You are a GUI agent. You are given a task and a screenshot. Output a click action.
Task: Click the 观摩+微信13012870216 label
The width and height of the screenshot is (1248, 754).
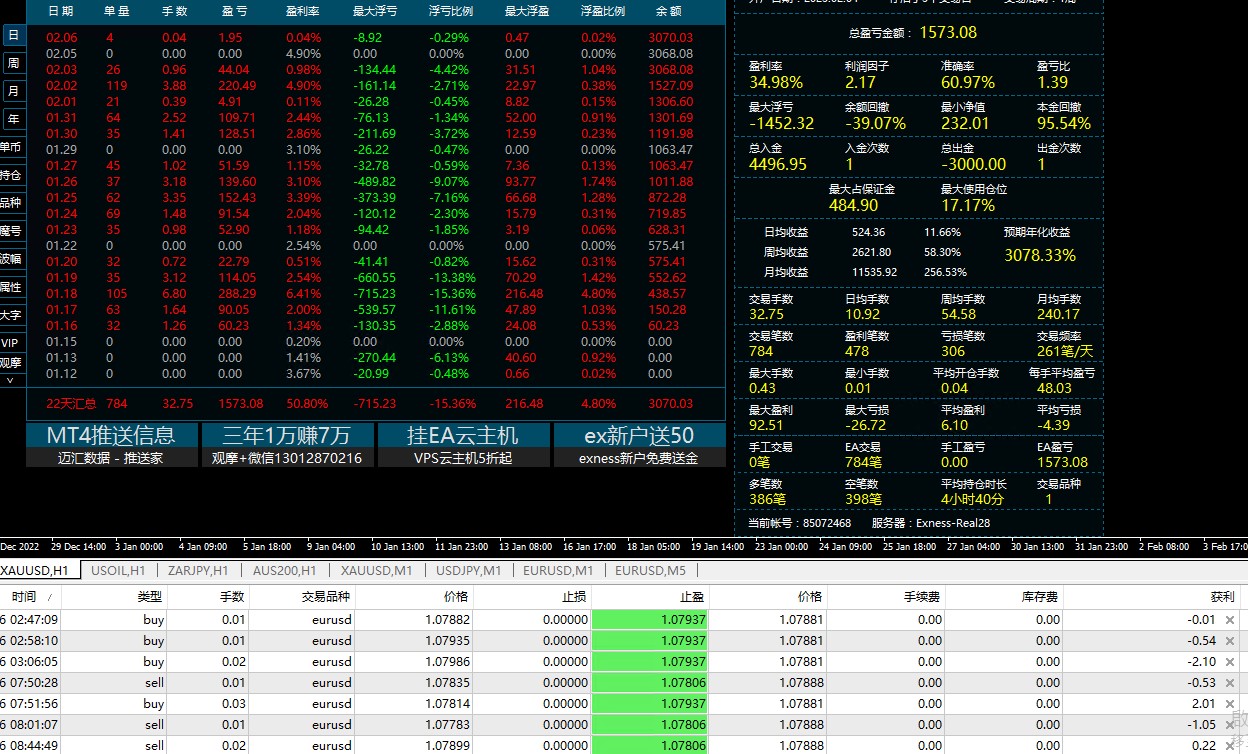[x=287, y=458]
